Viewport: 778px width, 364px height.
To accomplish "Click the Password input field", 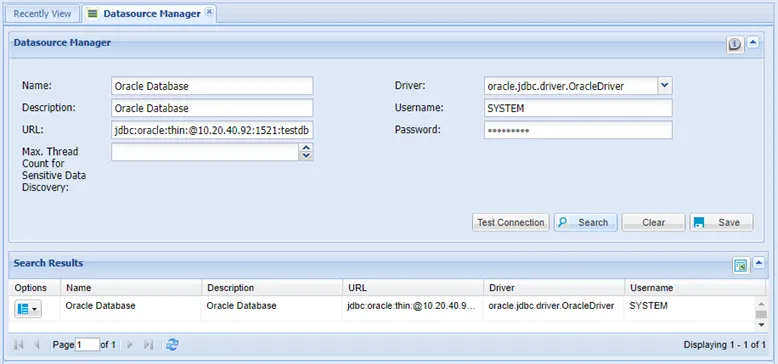I will click(x=578, y=130).
